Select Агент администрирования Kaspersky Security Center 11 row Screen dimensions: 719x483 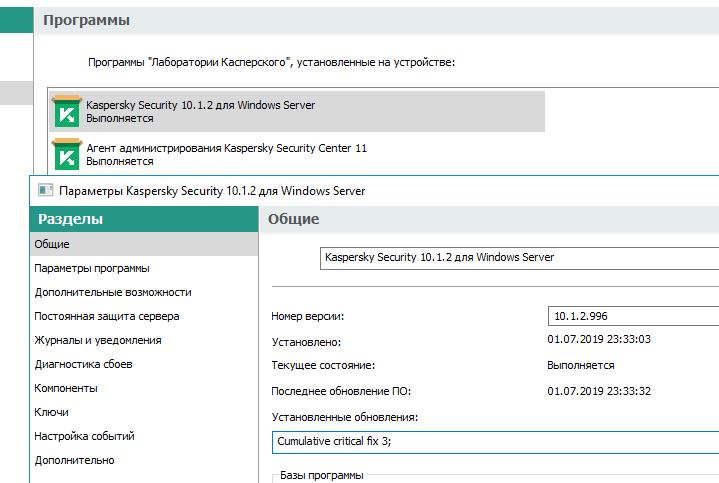pos(300,154)
